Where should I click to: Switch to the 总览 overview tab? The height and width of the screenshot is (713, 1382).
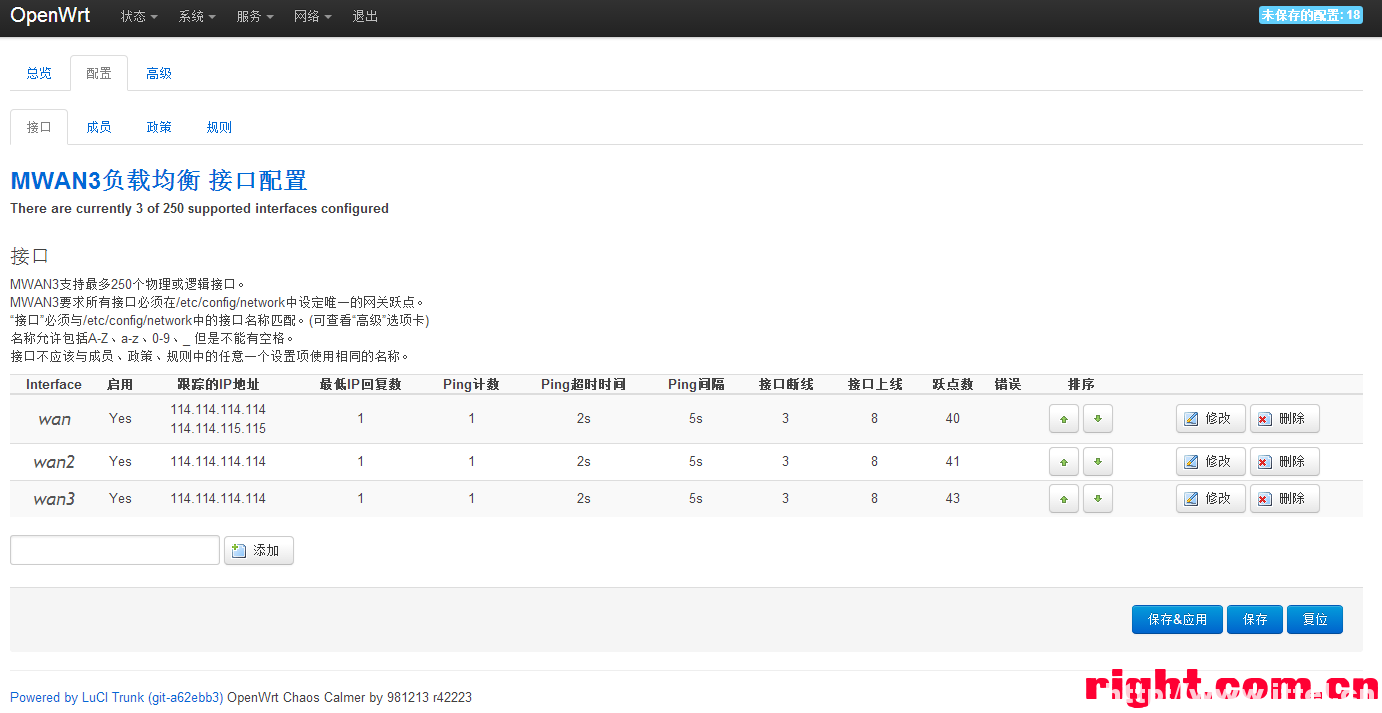[x=39, y=73]
